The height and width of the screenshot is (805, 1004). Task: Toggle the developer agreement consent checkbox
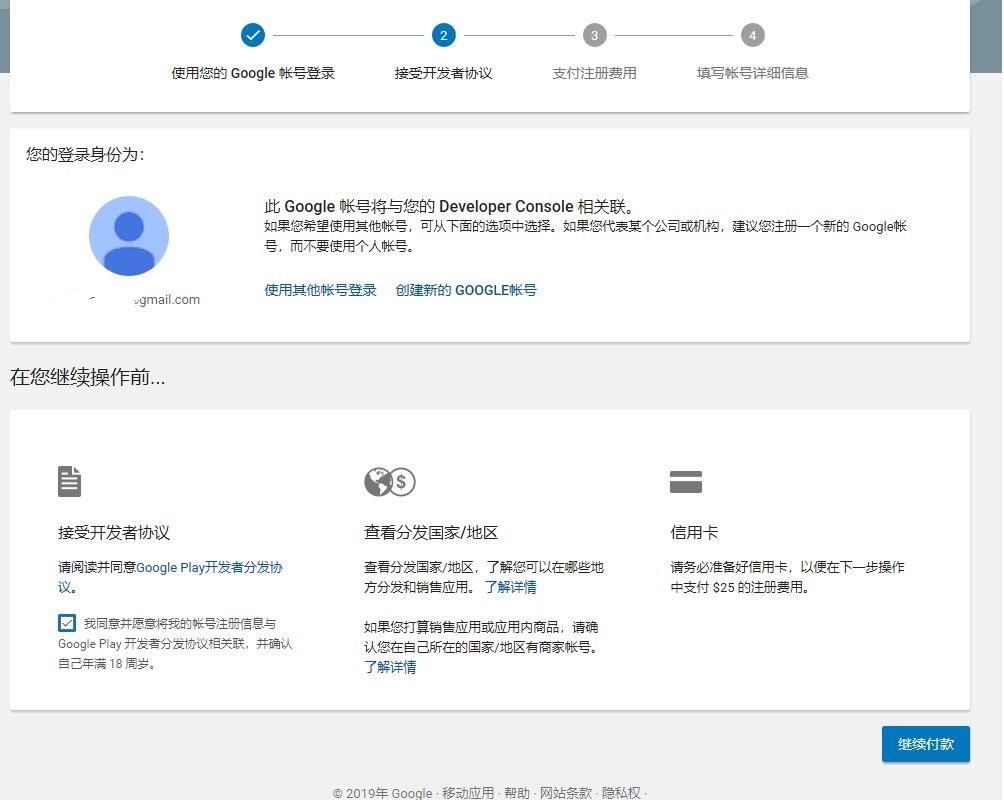(67, 623)
